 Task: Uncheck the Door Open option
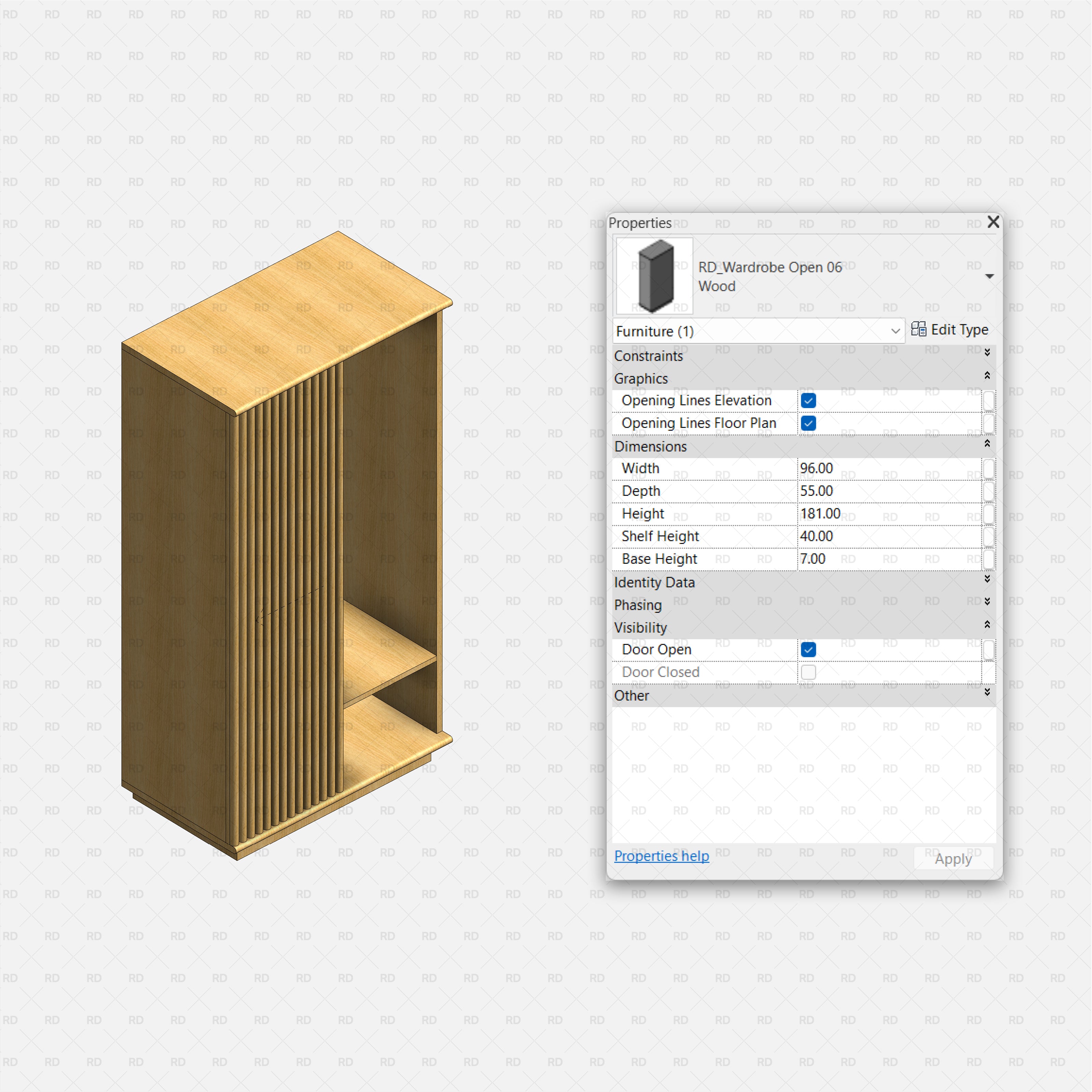click(808, 649)
